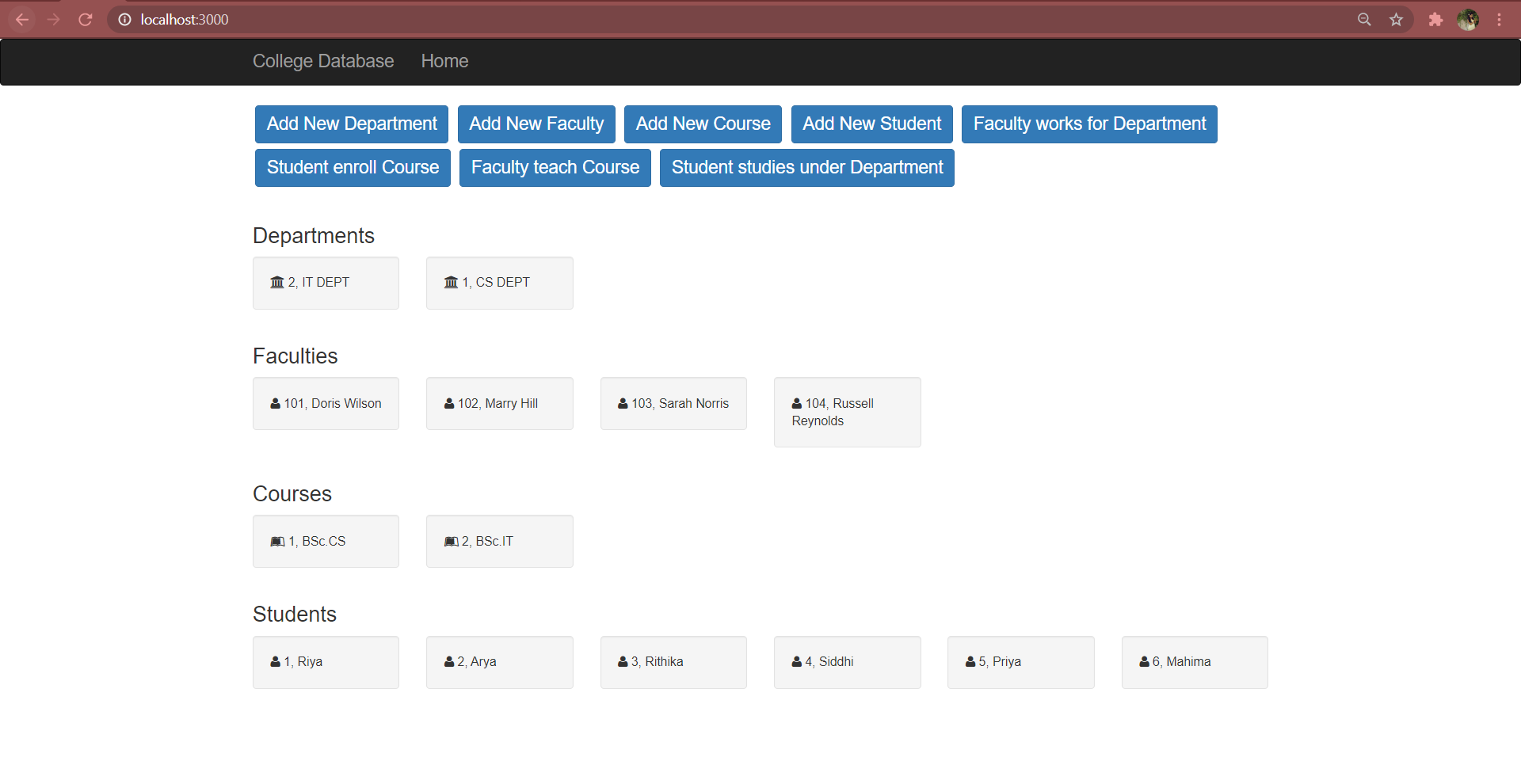The image size is (1521, 784).
Task: Click the College Database brand link
Action: [323, 61]
